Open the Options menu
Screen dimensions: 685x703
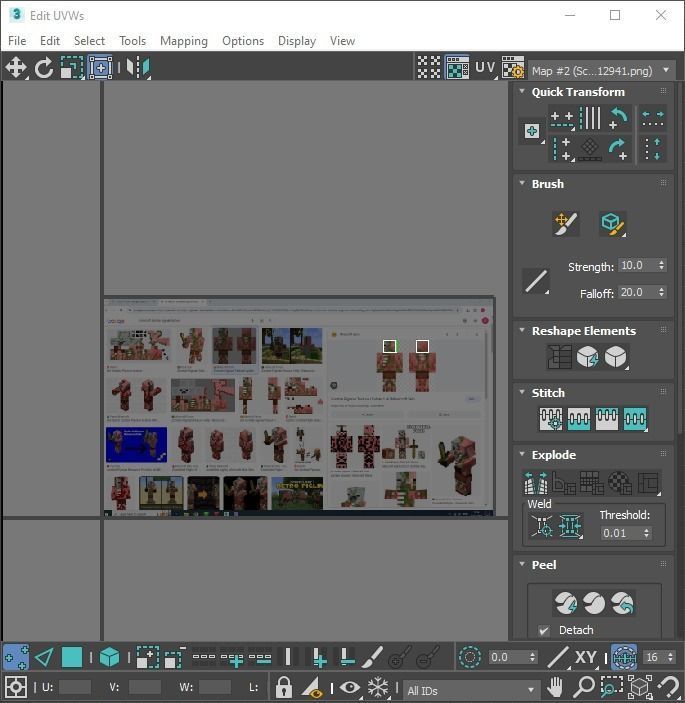[243, 41]
